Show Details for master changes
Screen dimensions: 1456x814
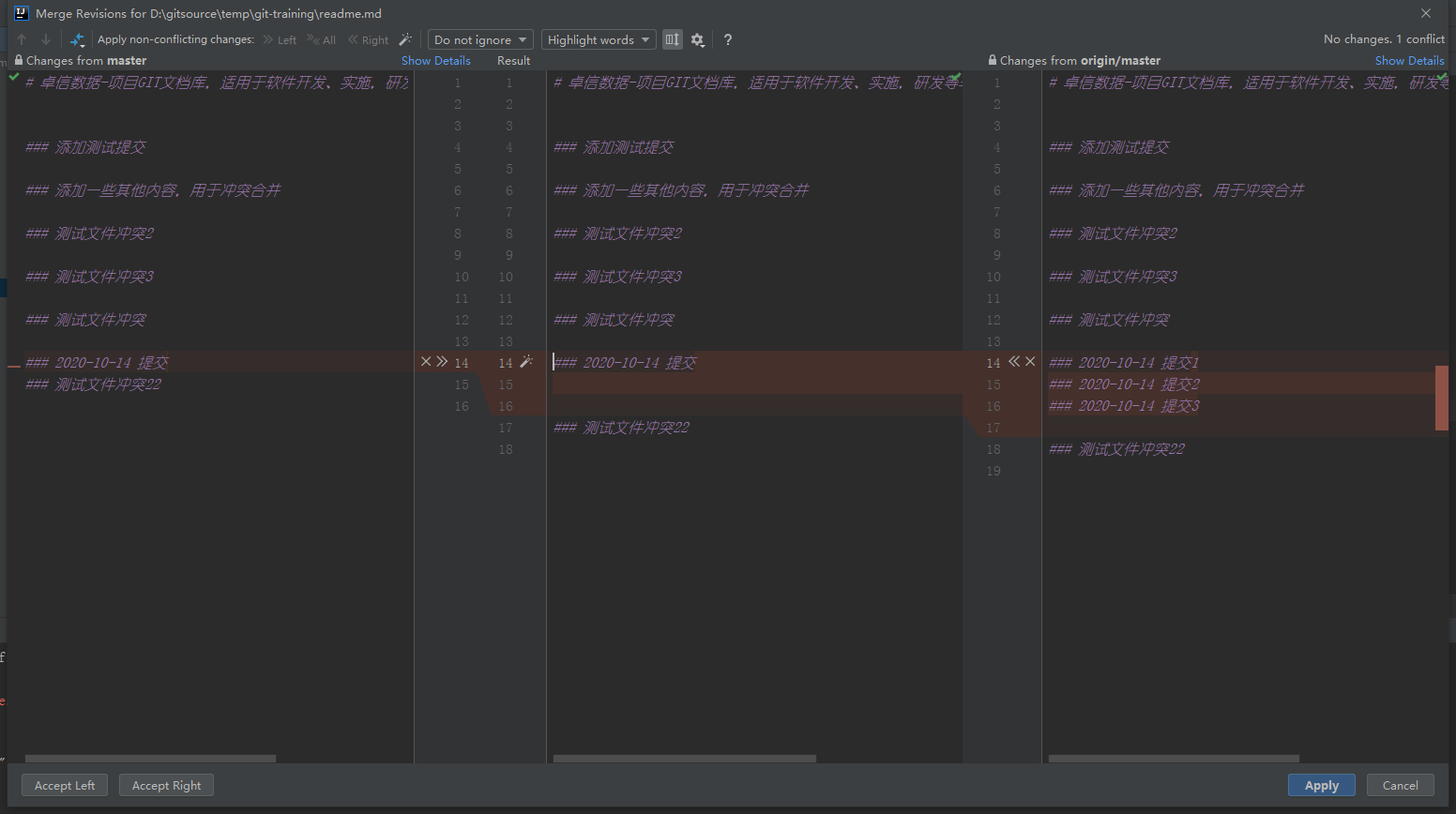(x=436, y=60)
